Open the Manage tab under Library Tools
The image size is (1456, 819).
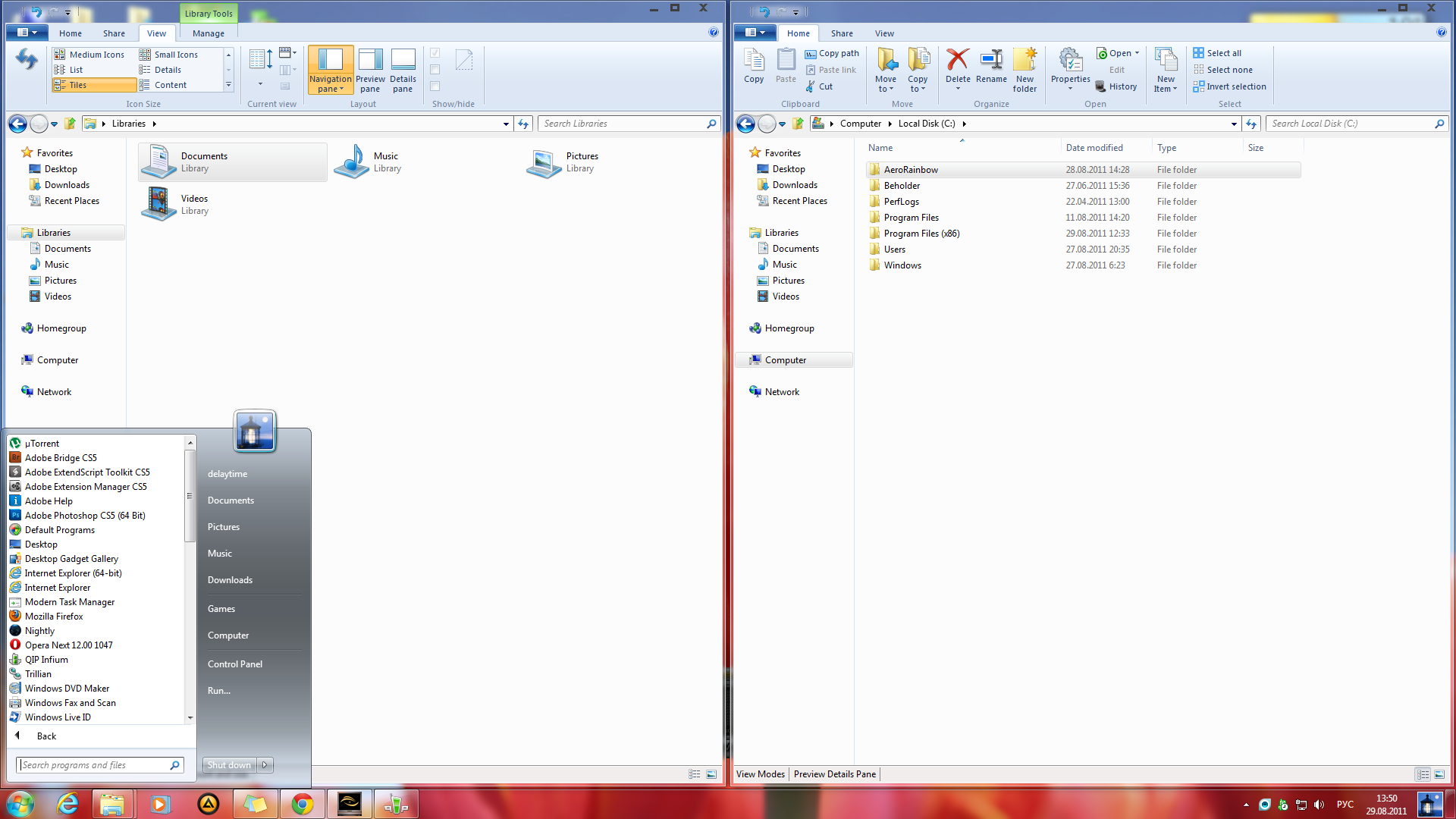pyautogui.click(x=208, y=33)
